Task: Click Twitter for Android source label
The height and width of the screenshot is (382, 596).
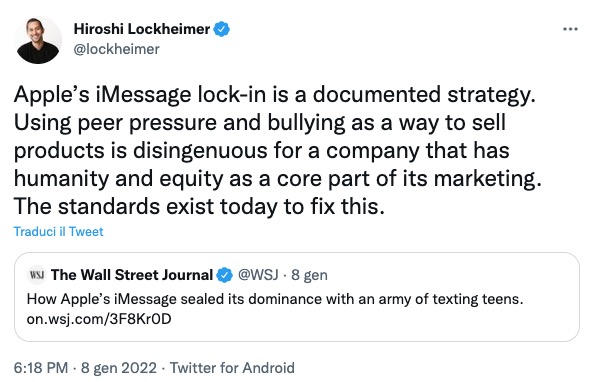Action: (x=232, y=368)
